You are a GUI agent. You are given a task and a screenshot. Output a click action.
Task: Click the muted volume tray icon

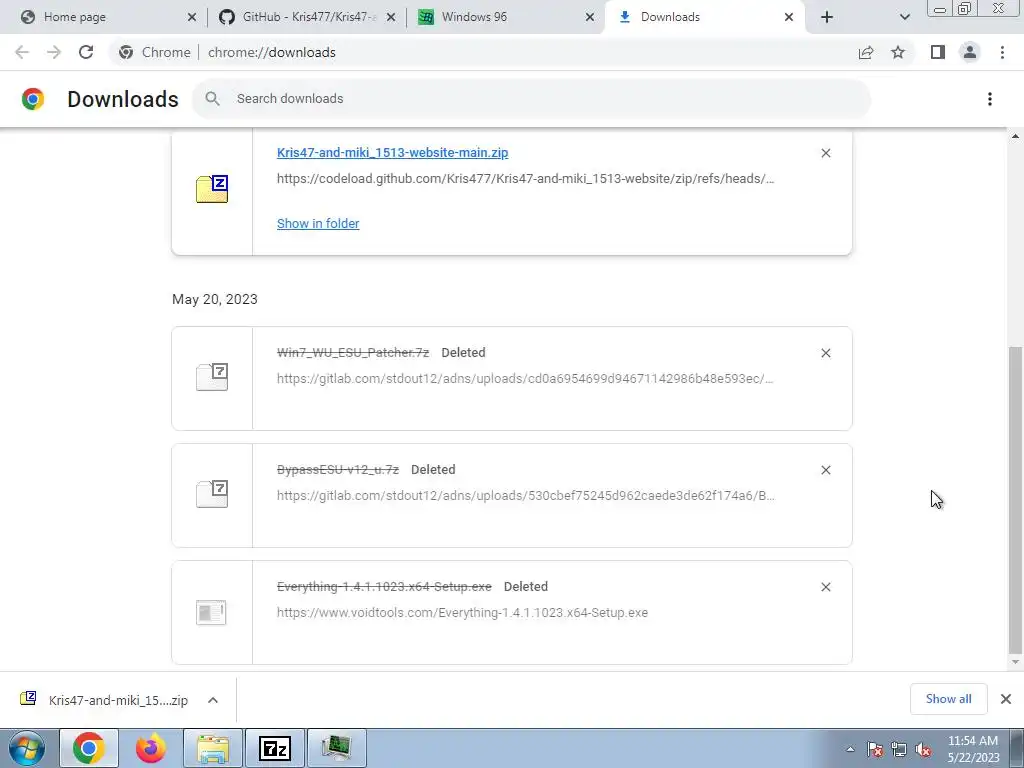923,749
